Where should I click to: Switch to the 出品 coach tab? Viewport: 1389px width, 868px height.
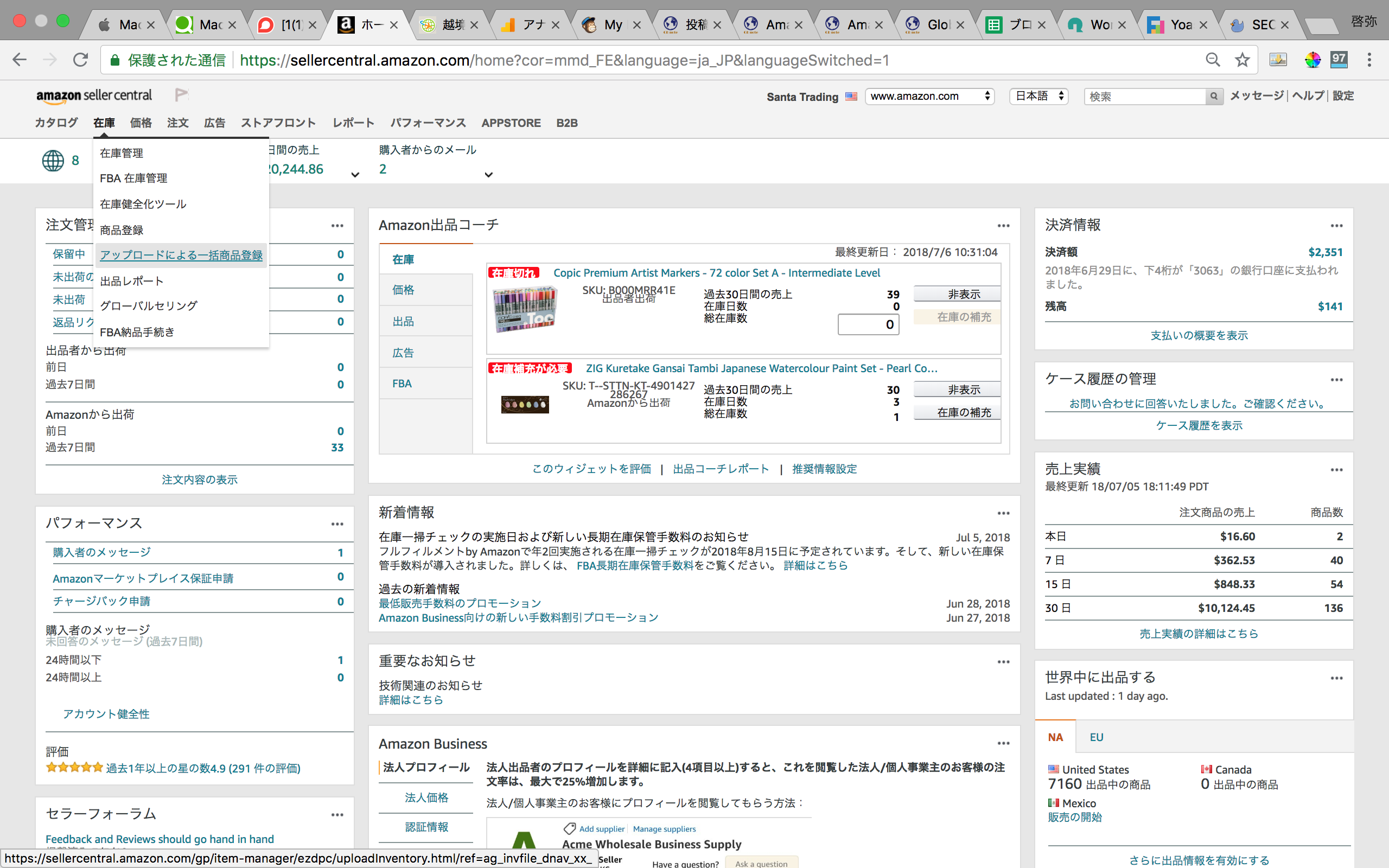coord(426,322)
